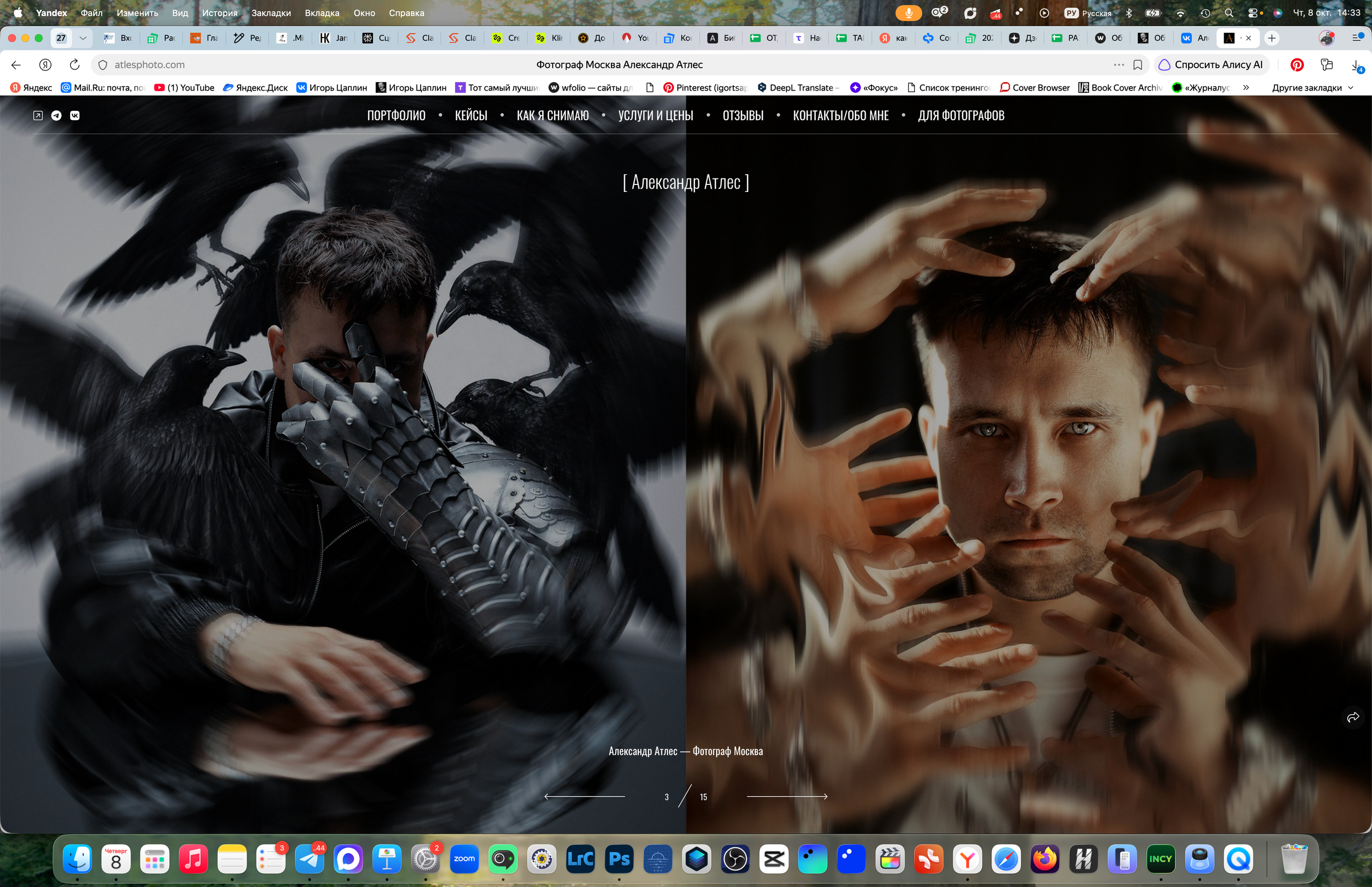Open the Pinterest extension icon
The width and height of the screenshot is (1372, 887).
[1297, 64]
